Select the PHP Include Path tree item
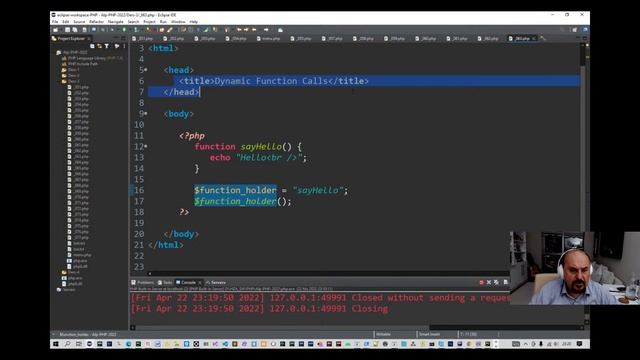The image size is (640, 360). point(80,64)
